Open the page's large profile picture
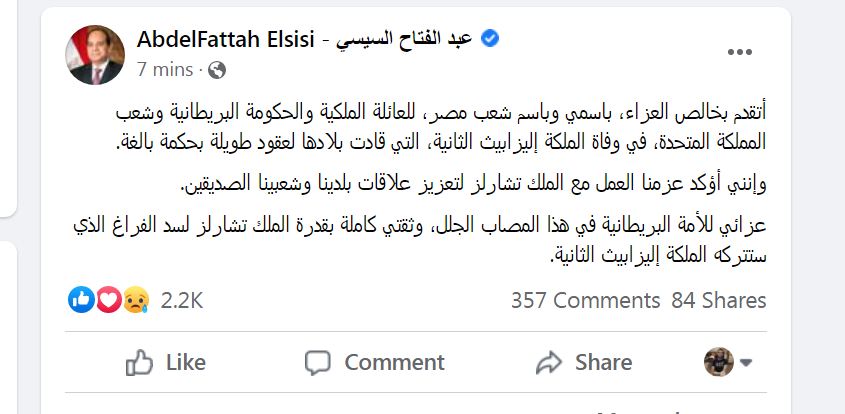Screen dimensions: 845x414 tap(94, 54)
